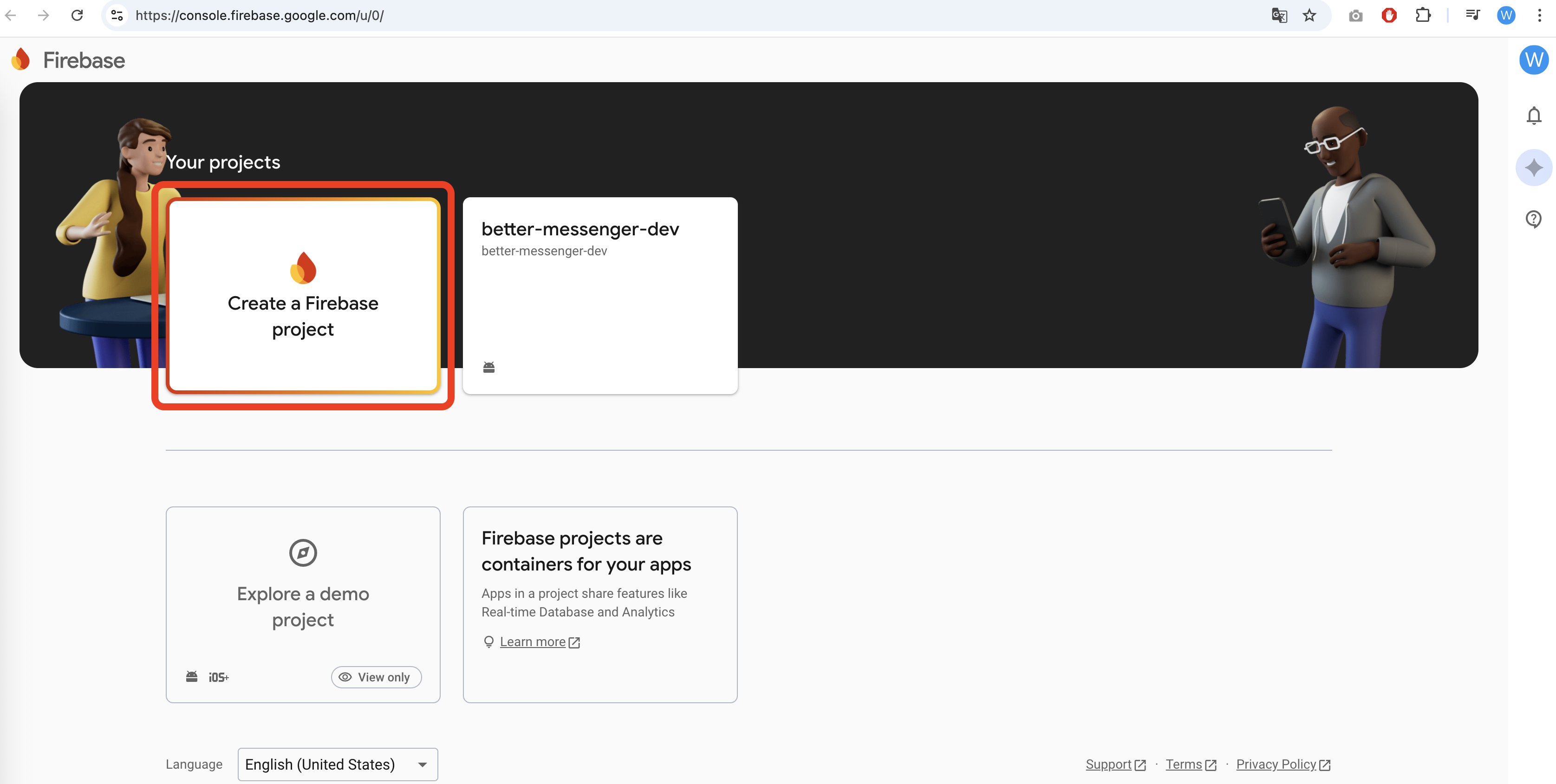The image size is (1556, 784).
Task: Open the red ad-blocker extension icon
Action: 1389,15
